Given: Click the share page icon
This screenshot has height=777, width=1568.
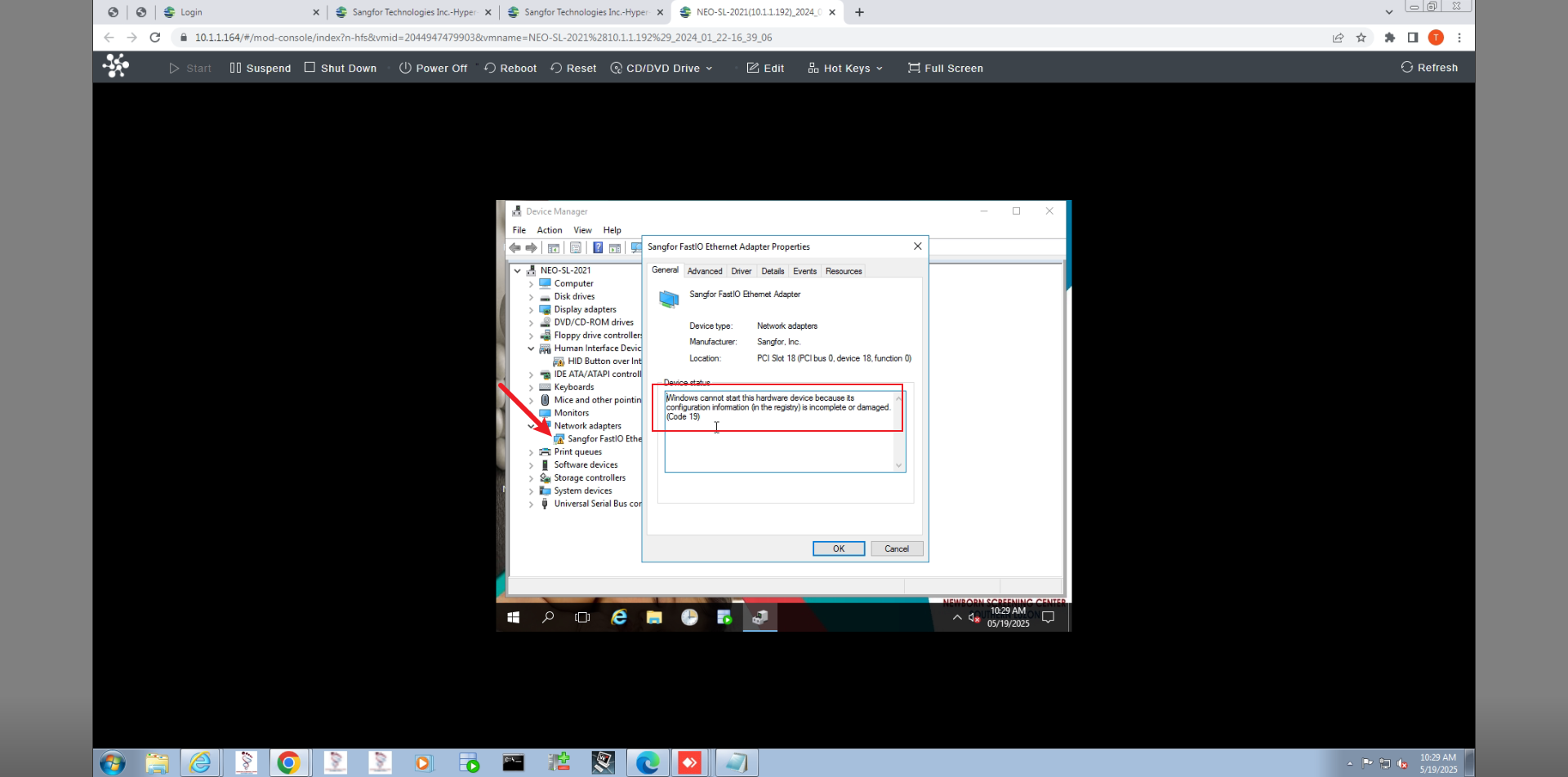Looking at the screenshot, I should click(x=1338, y=38).
